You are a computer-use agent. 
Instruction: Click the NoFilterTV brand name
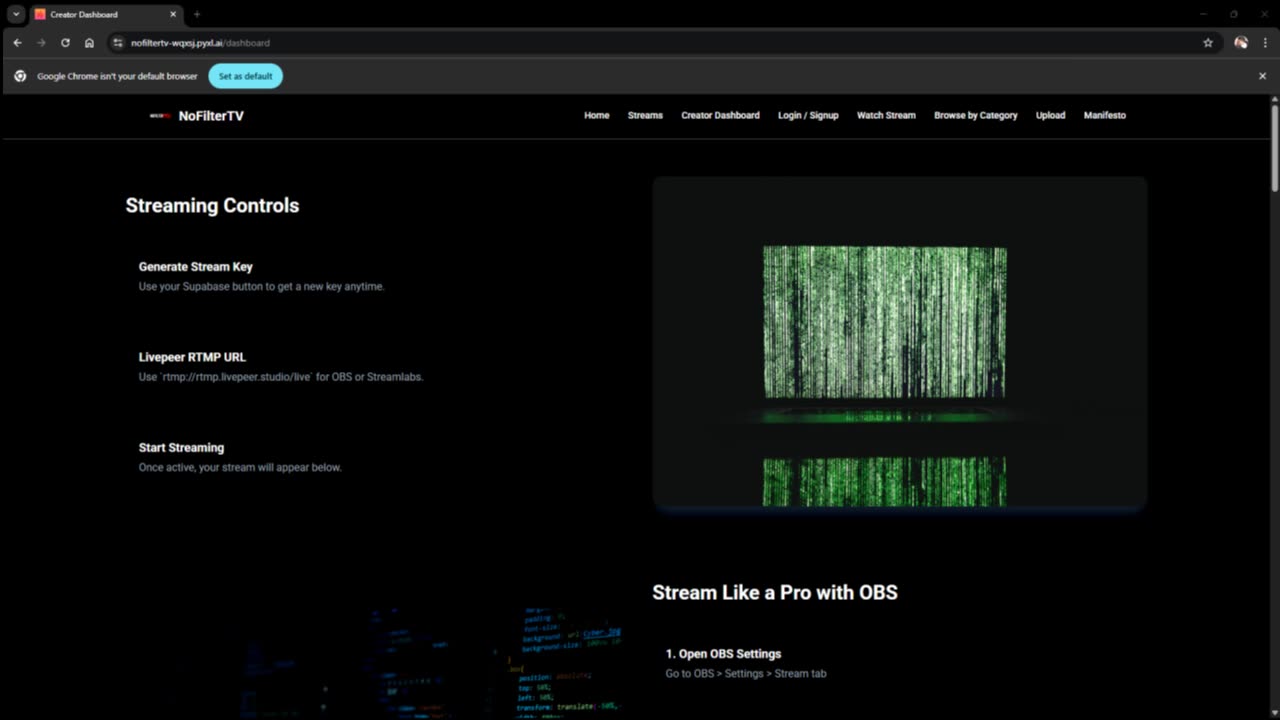[x=211, y=116]
